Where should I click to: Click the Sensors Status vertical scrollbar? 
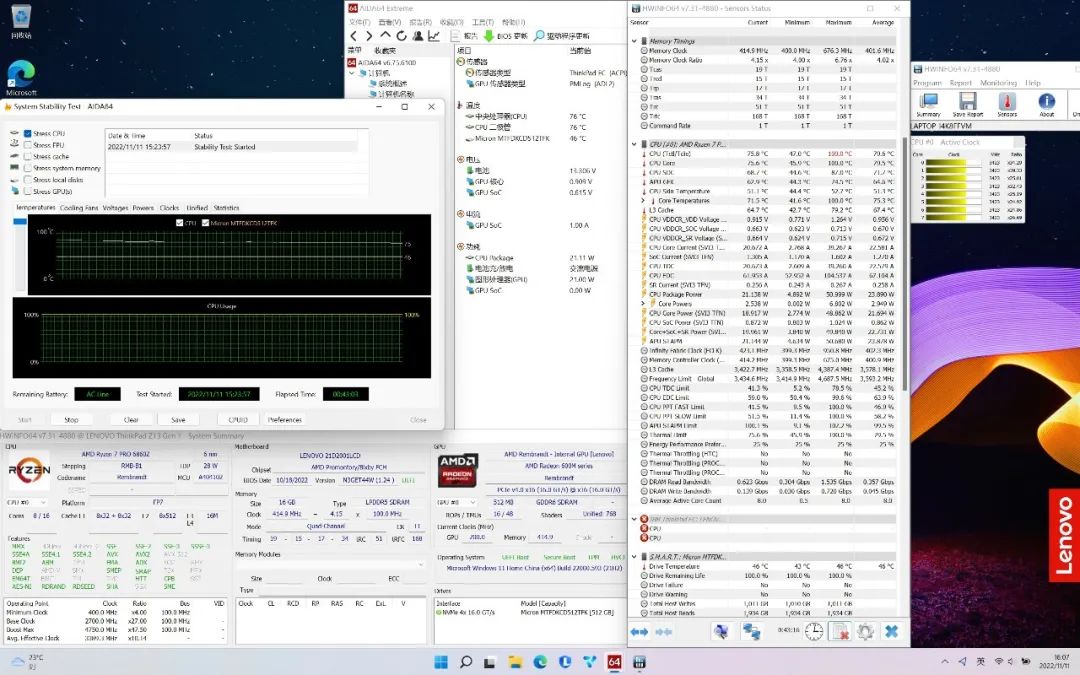pyautogui.click(x=905, y=262)
